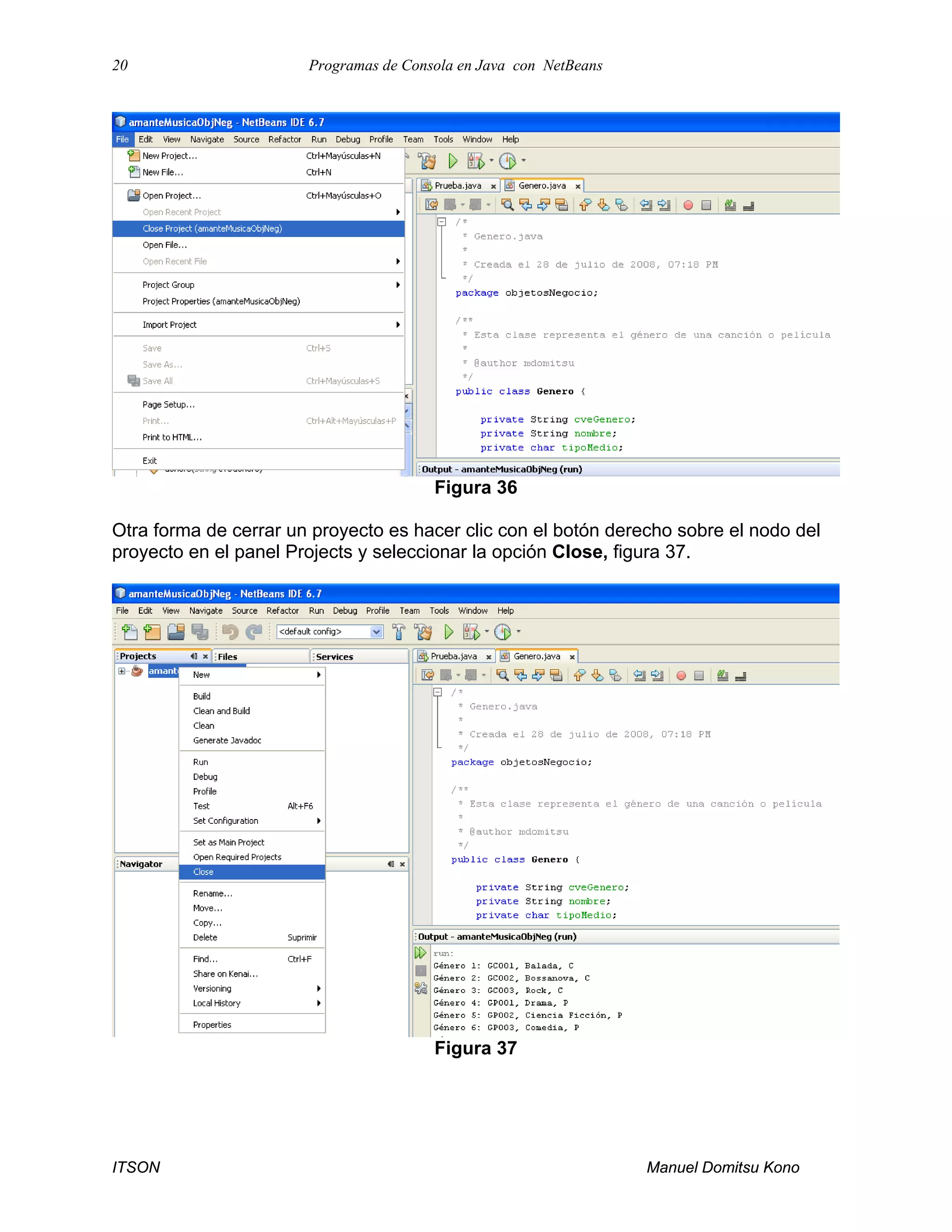
Task: Close the Navigator panel
Action: click(402, 864)
